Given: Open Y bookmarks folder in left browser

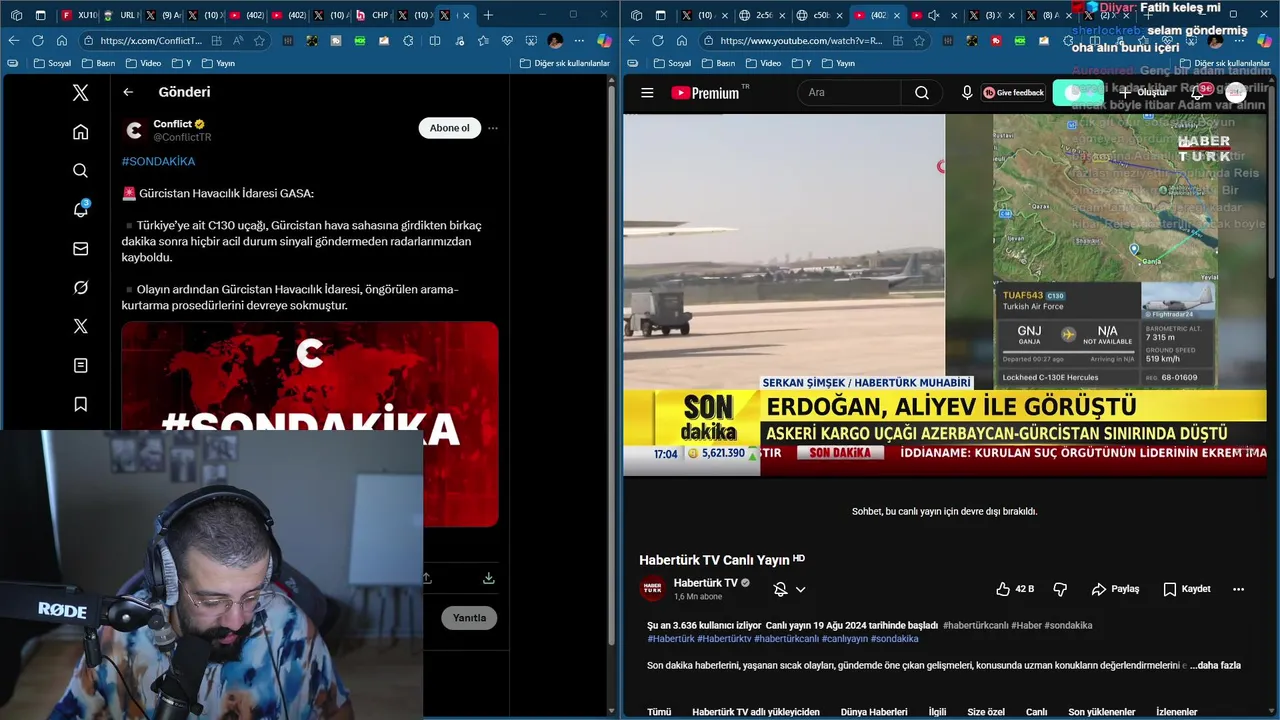Looking at the screenshot, I should [x=180, y=63].
